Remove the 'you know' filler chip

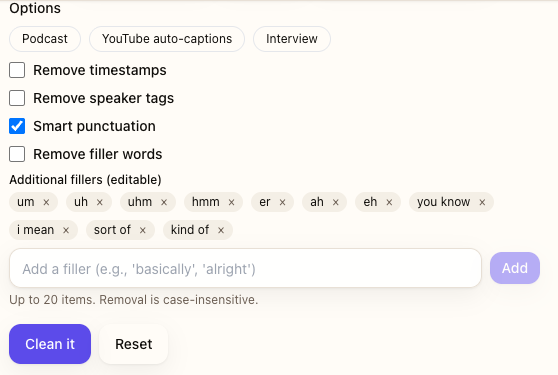[482, 202]
